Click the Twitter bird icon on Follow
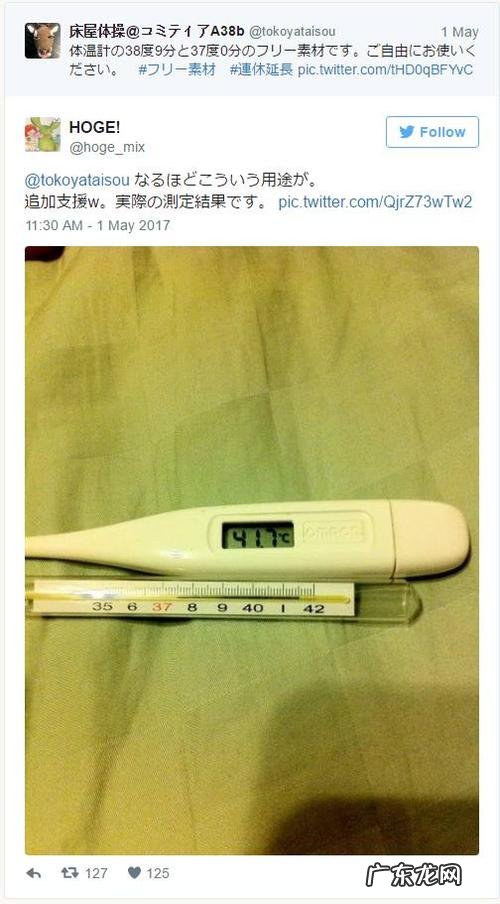This screenshot has height=904, width=500. 407,131
